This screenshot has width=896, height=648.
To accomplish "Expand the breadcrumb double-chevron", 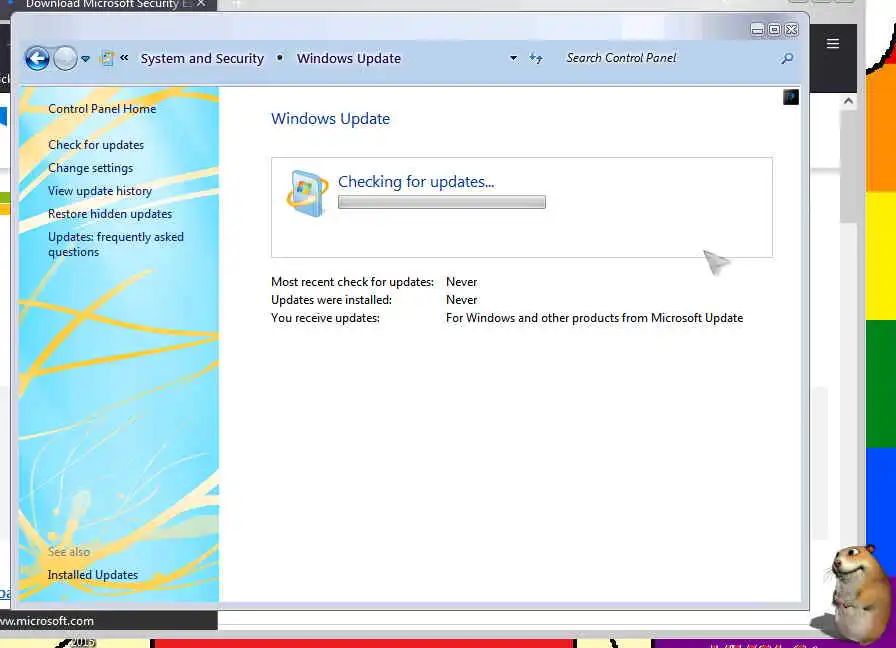I will (124, 58).
